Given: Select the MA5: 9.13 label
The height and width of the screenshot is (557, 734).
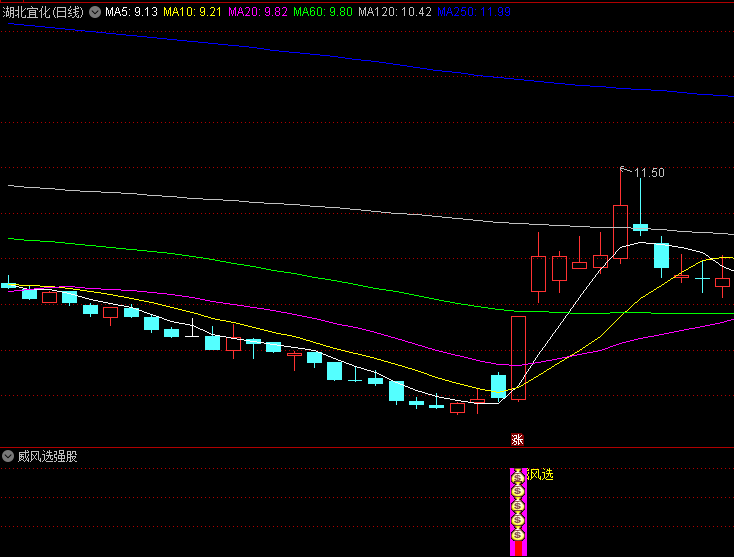Looking at the screenshot, I should coord(131,12).
